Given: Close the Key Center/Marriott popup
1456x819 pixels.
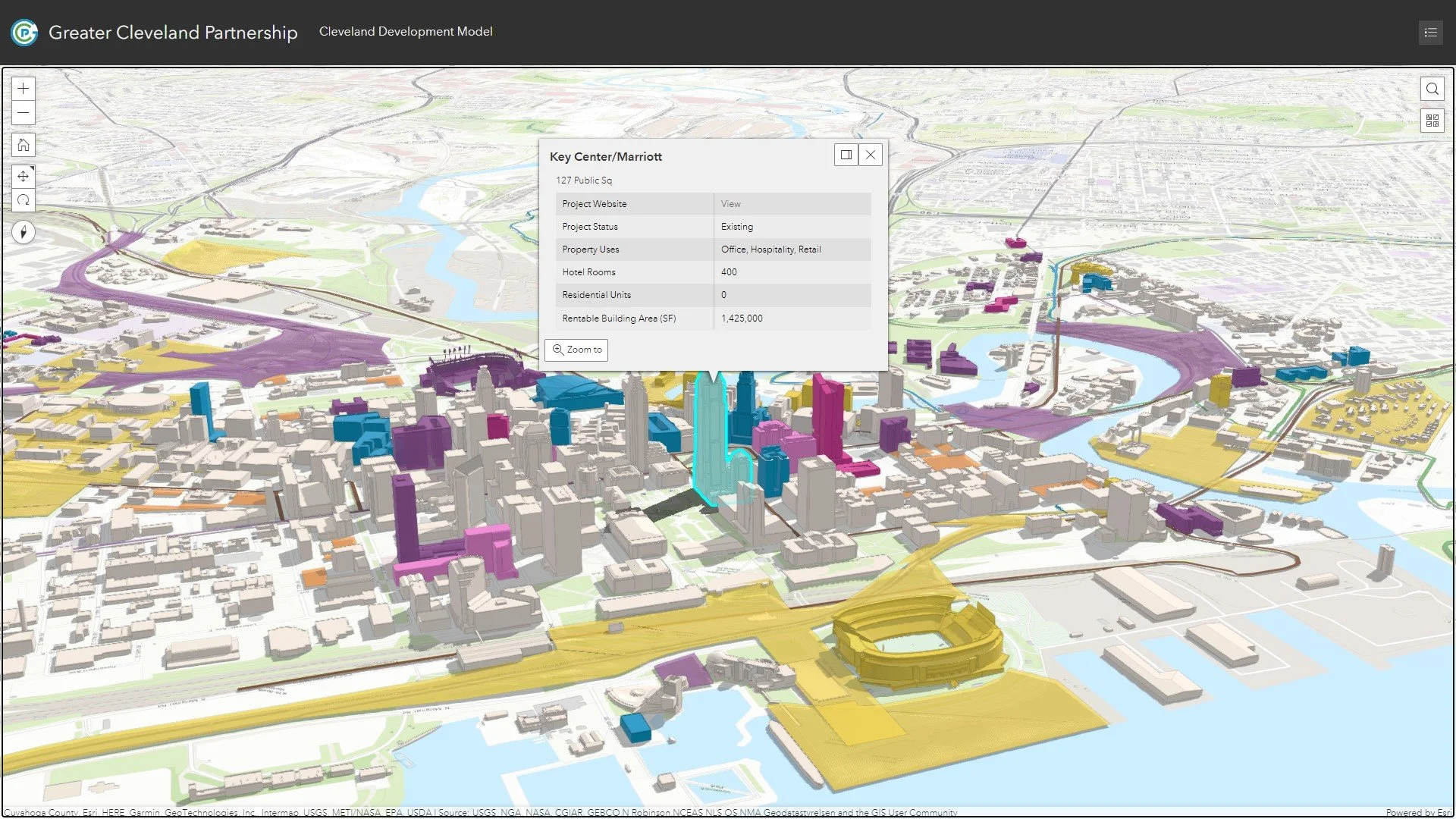Looking at the screenshot, I should pos(870,155).
